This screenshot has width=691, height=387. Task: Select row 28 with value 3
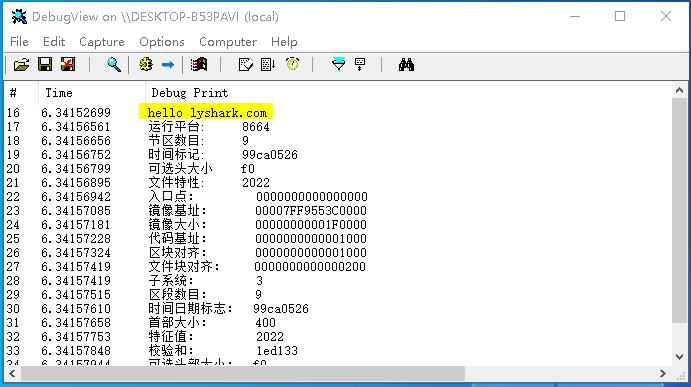(337, 281)
